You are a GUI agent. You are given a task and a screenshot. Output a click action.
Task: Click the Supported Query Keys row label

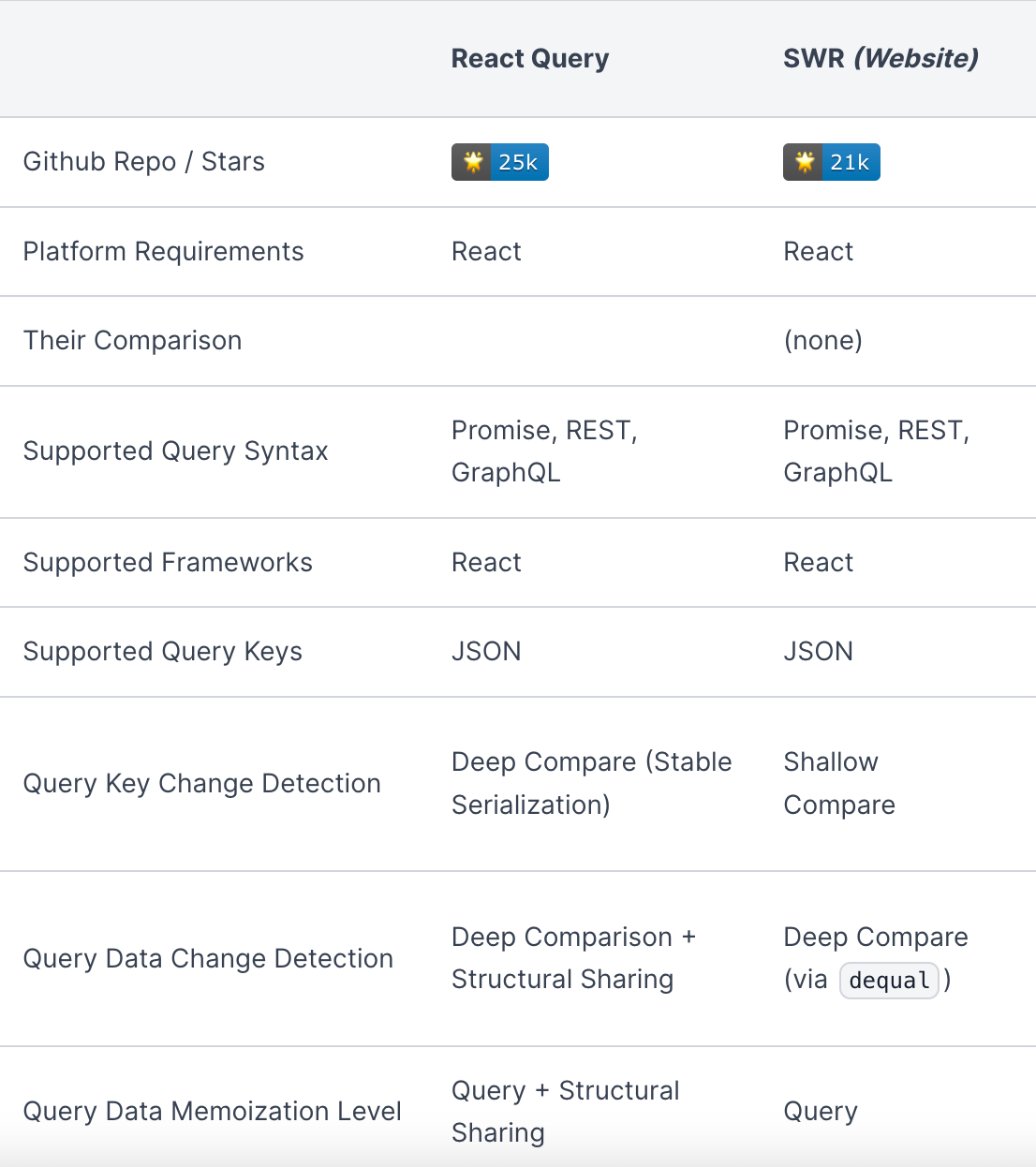163,651
